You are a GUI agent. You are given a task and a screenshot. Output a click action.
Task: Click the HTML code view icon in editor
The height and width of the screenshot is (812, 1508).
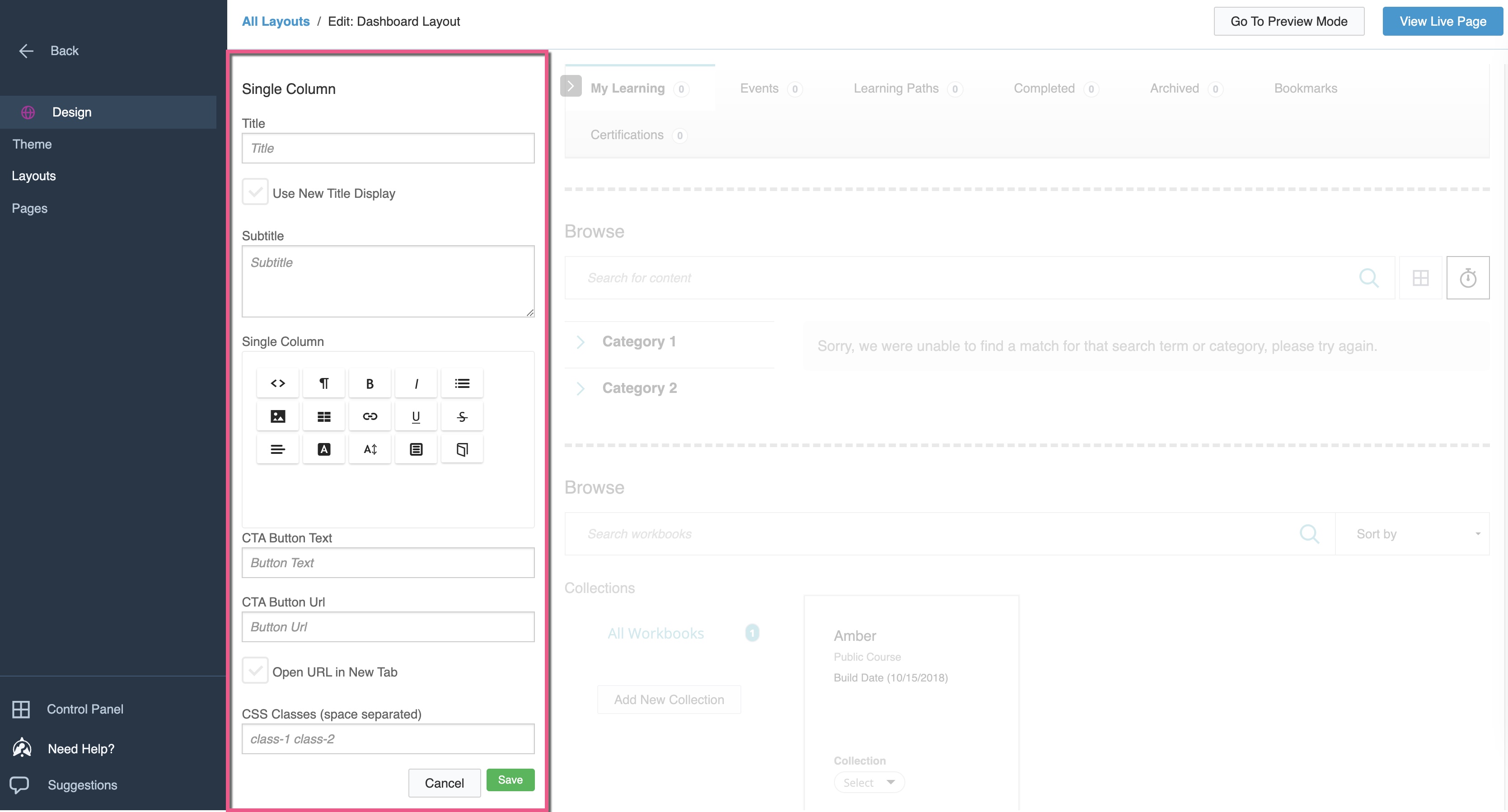pyautogui.click(x=277, y=383)
